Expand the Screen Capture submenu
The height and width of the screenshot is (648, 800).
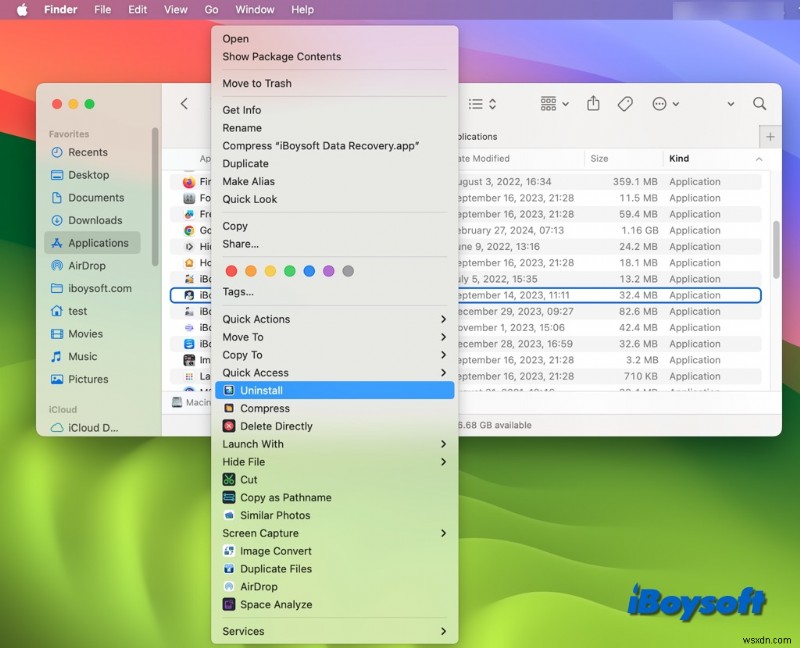(x=335, y=533)
